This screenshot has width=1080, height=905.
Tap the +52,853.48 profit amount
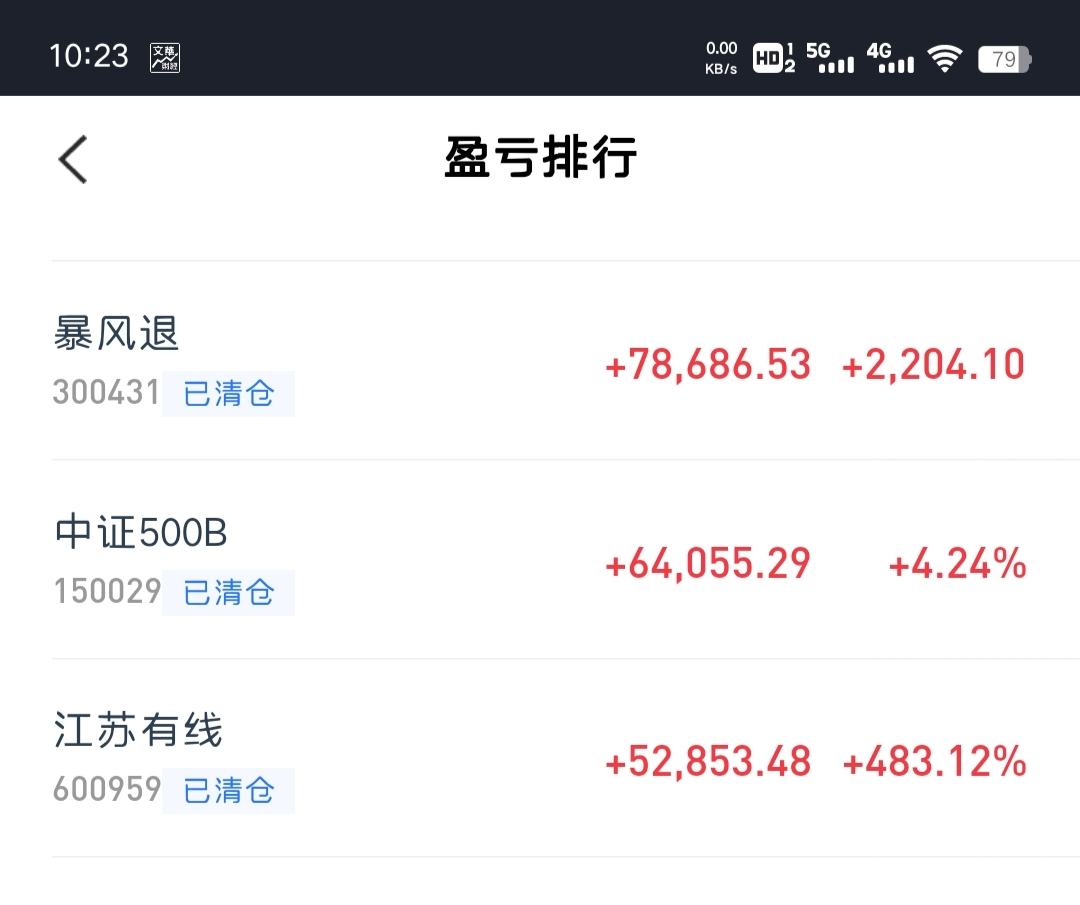[x=708, y=763]
